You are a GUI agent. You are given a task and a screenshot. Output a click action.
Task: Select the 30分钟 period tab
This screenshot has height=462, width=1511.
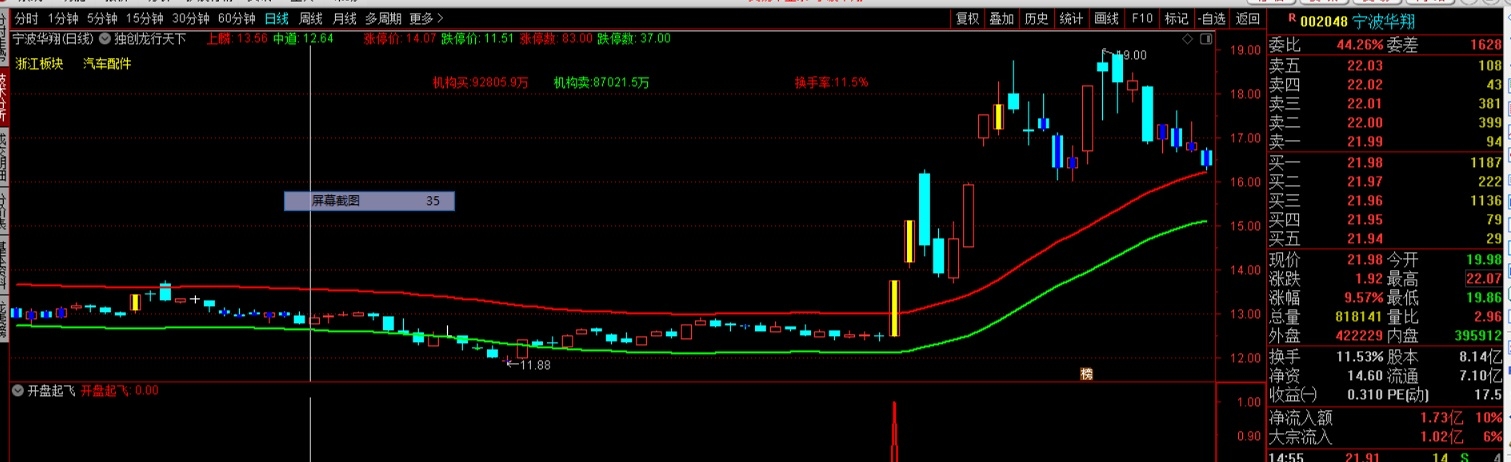click(190, 18)
